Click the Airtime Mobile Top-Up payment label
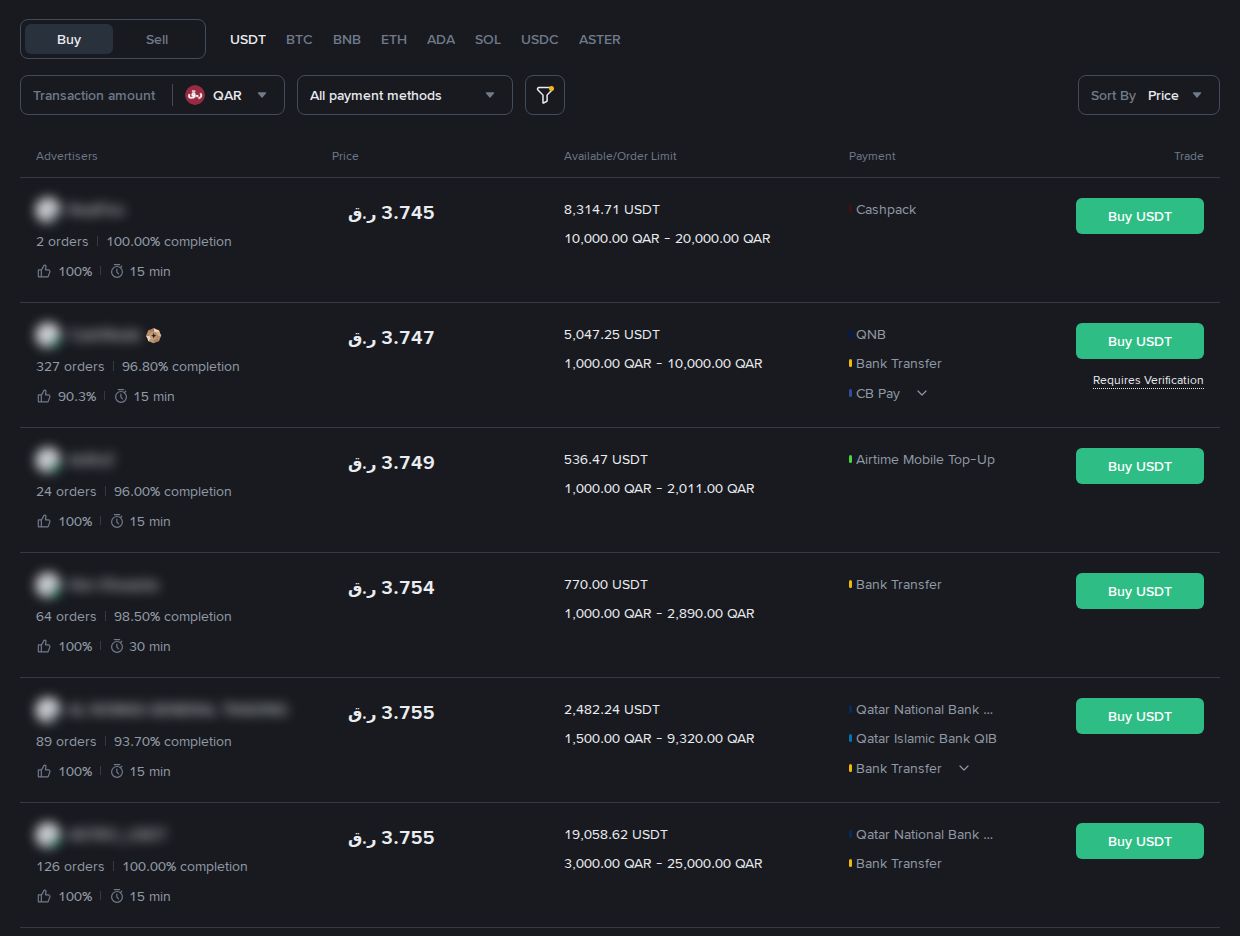Viewport: 1240px width, 936px height. point(925,460)
